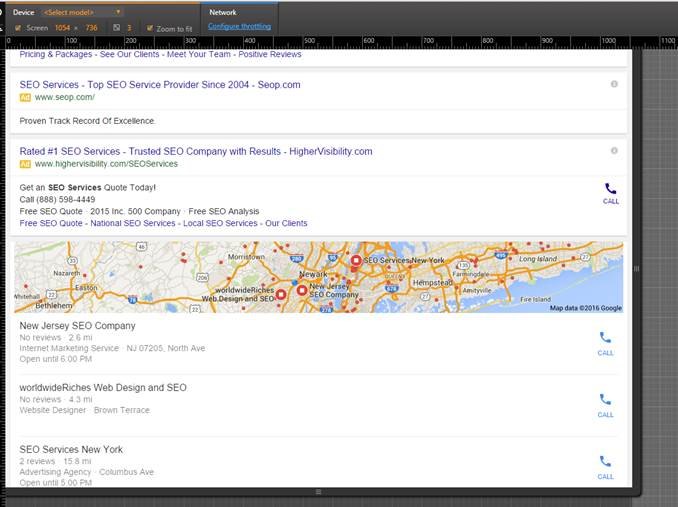Viewport: 678px width, 507px height.
Task: Open the Our Clients sitelink
Action: pyautogui.click(x=286, y=223)
